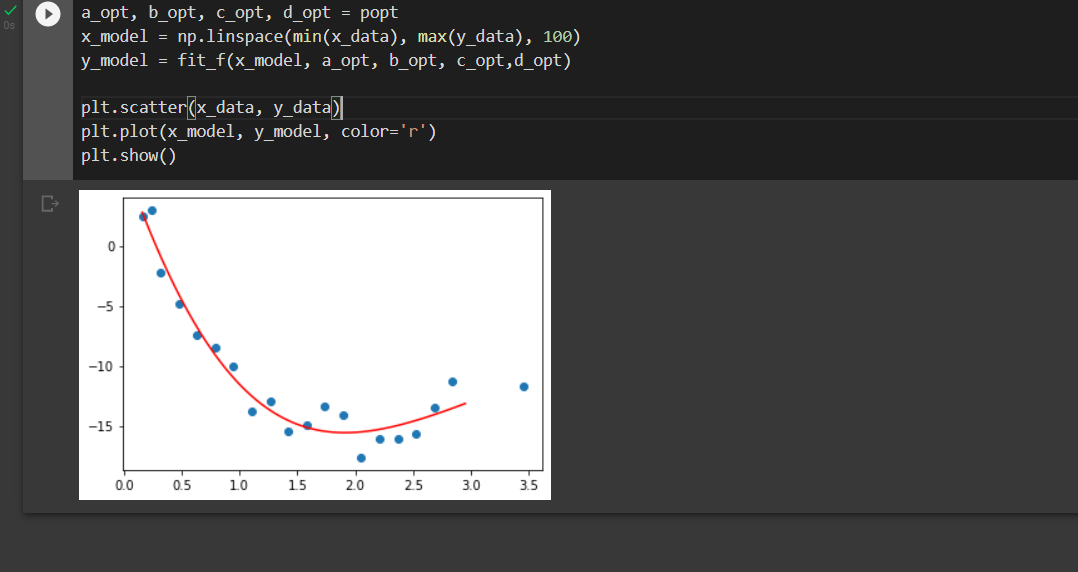Click the '0s' execution time label

coord(10,25)
